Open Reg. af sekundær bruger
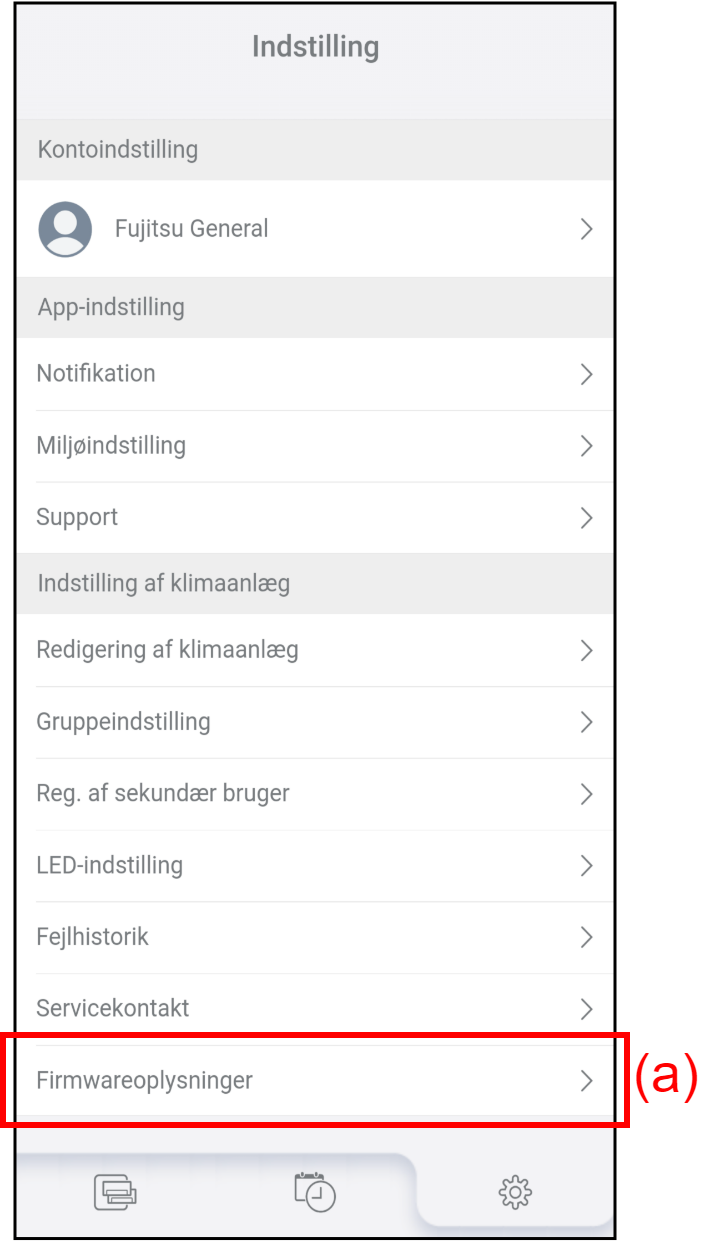Image resolution: width=701 pixels, height=1243 pixels. pyautogui.click(x=315, y=794)
